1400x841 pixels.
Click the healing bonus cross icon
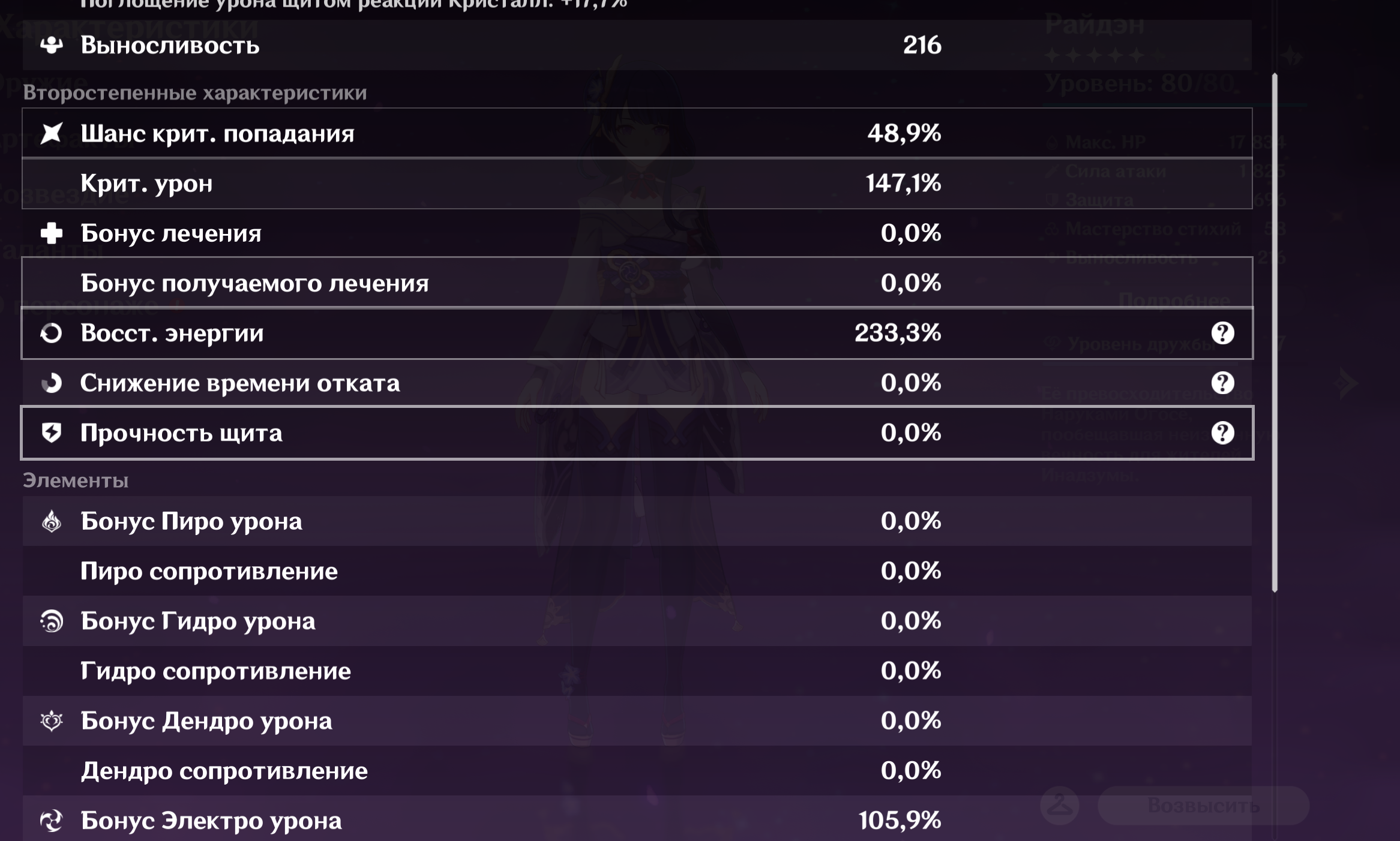52,233
